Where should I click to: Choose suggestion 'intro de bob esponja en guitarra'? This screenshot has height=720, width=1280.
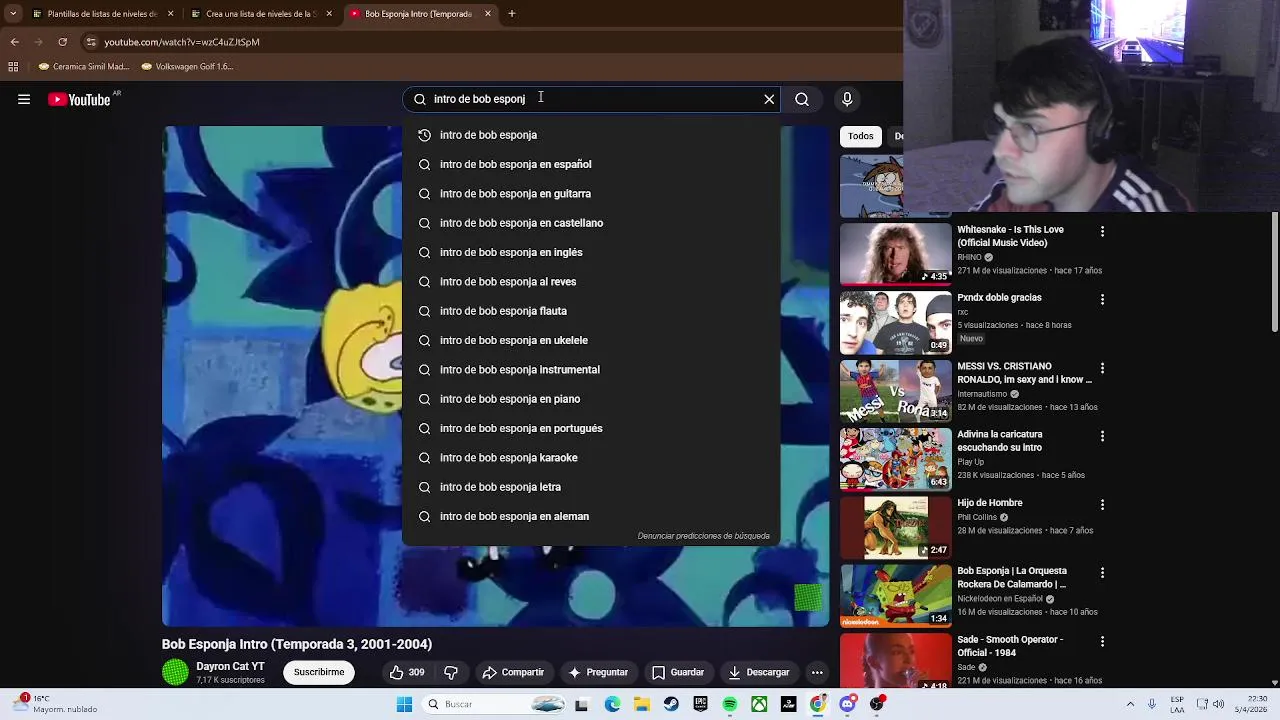[590, 194]
